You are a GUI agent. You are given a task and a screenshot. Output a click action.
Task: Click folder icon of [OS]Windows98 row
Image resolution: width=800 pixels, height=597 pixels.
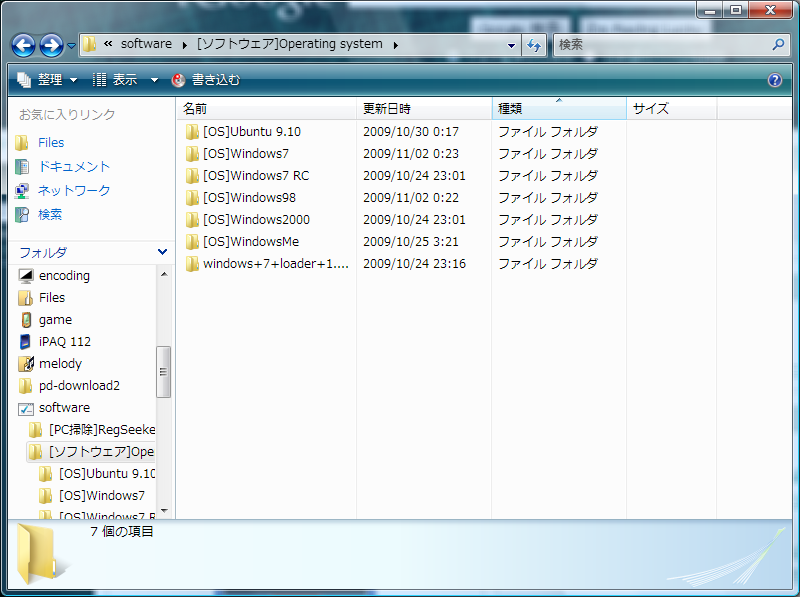(192, 197)
